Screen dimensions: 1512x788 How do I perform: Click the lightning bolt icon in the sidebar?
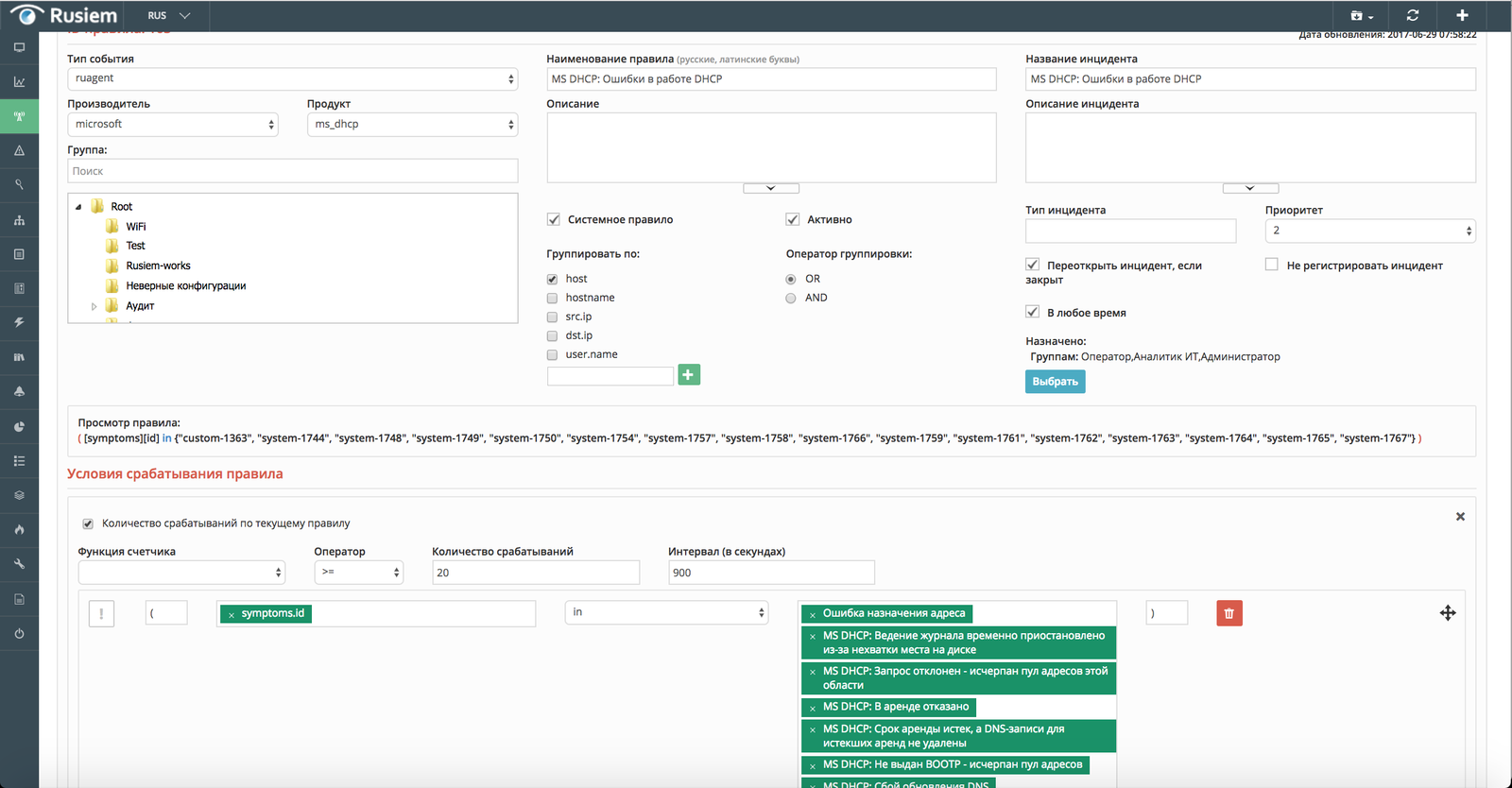click(19, 323)
